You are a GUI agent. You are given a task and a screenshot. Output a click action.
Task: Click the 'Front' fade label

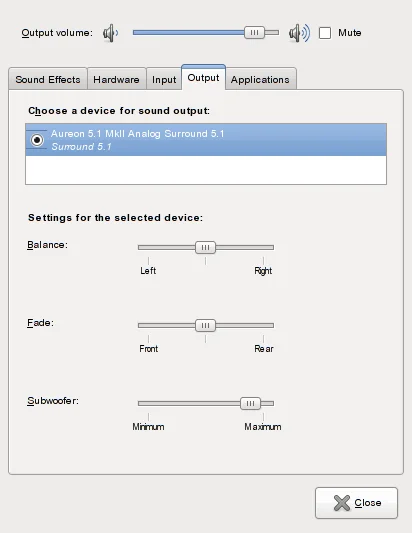149,349
